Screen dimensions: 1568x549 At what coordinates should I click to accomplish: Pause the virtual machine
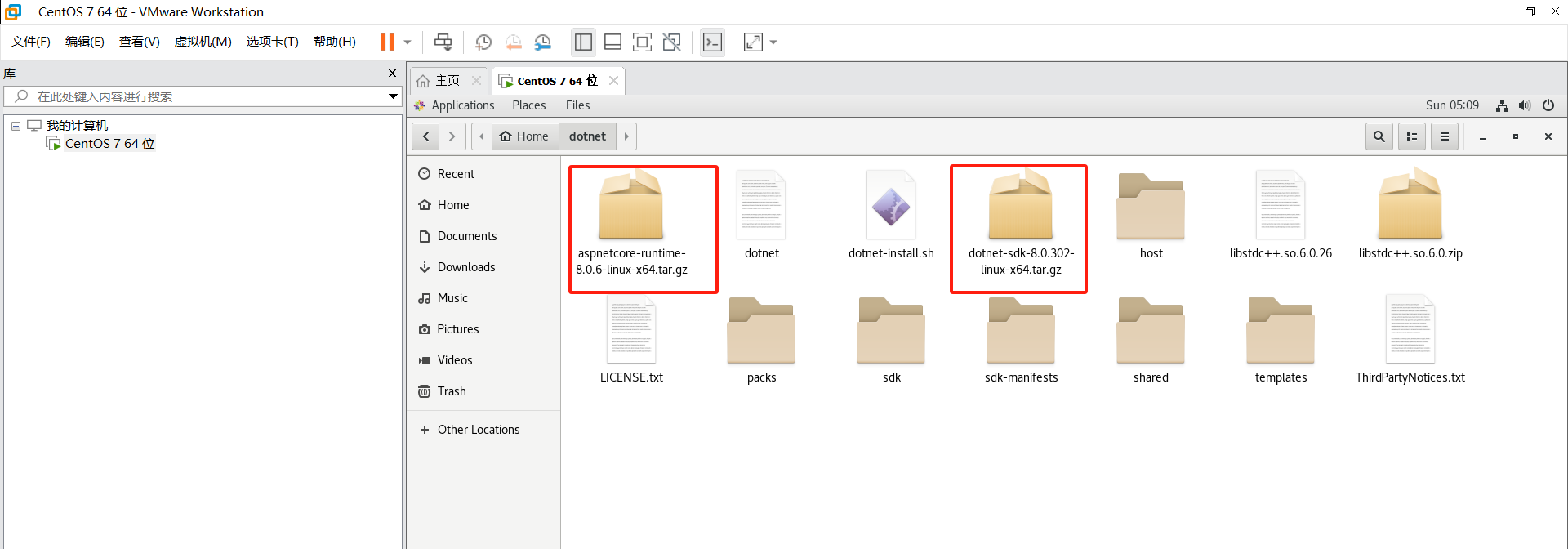click(x=387, y=42)
